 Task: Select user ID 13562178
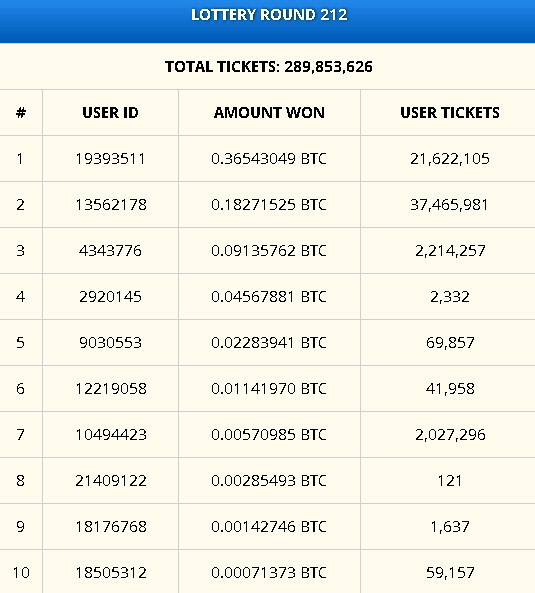click(x=111, y=205)
